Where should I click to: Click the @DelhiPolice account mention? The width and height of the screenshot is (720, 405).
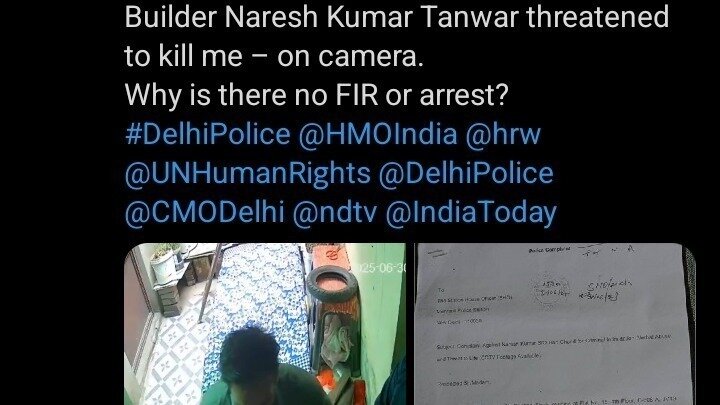pyautogui.click(x=466, y=174)
